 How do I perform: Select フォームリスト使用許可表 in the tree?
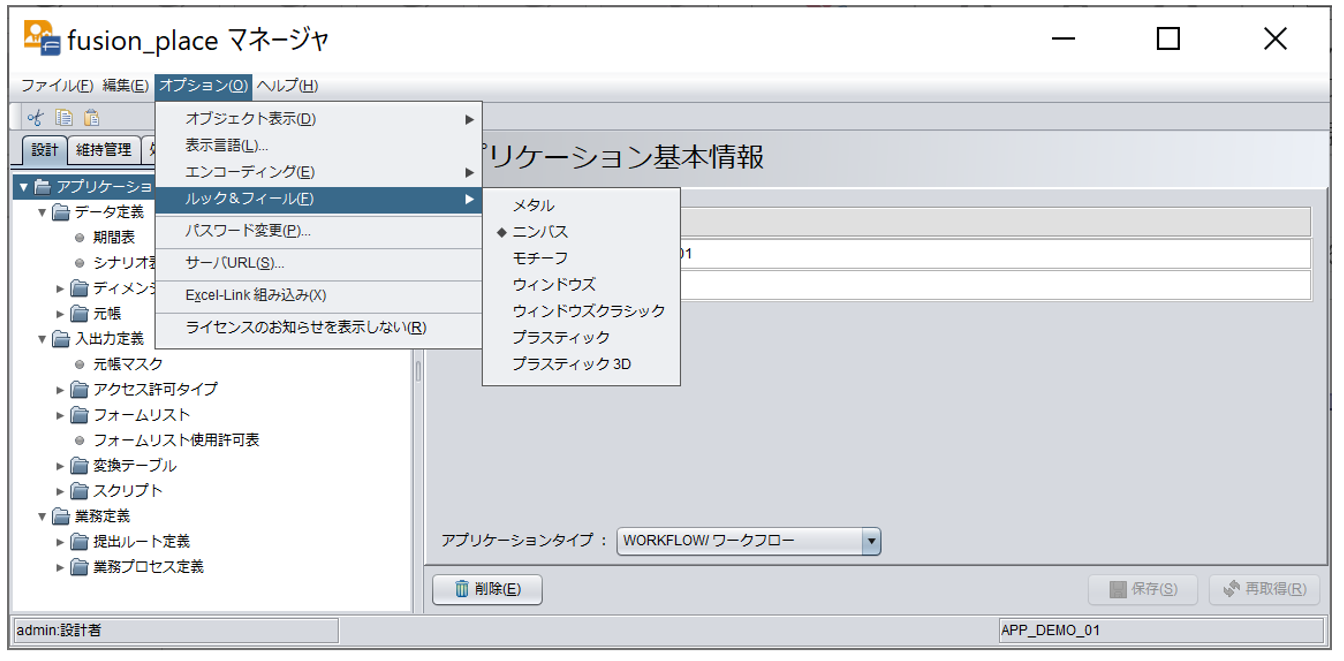pyautogui.click(x=176, y=440)
